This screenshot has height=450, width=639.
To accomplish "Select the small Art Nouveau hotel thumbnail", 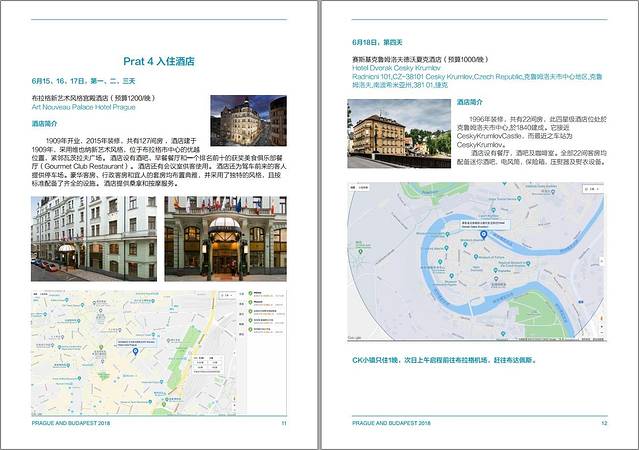I will click(248, 120).
